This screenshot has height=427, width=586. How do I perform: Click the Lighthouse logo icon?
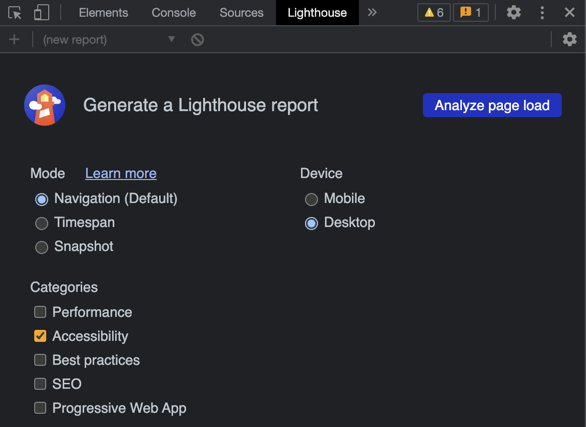[x=45, y=105]
